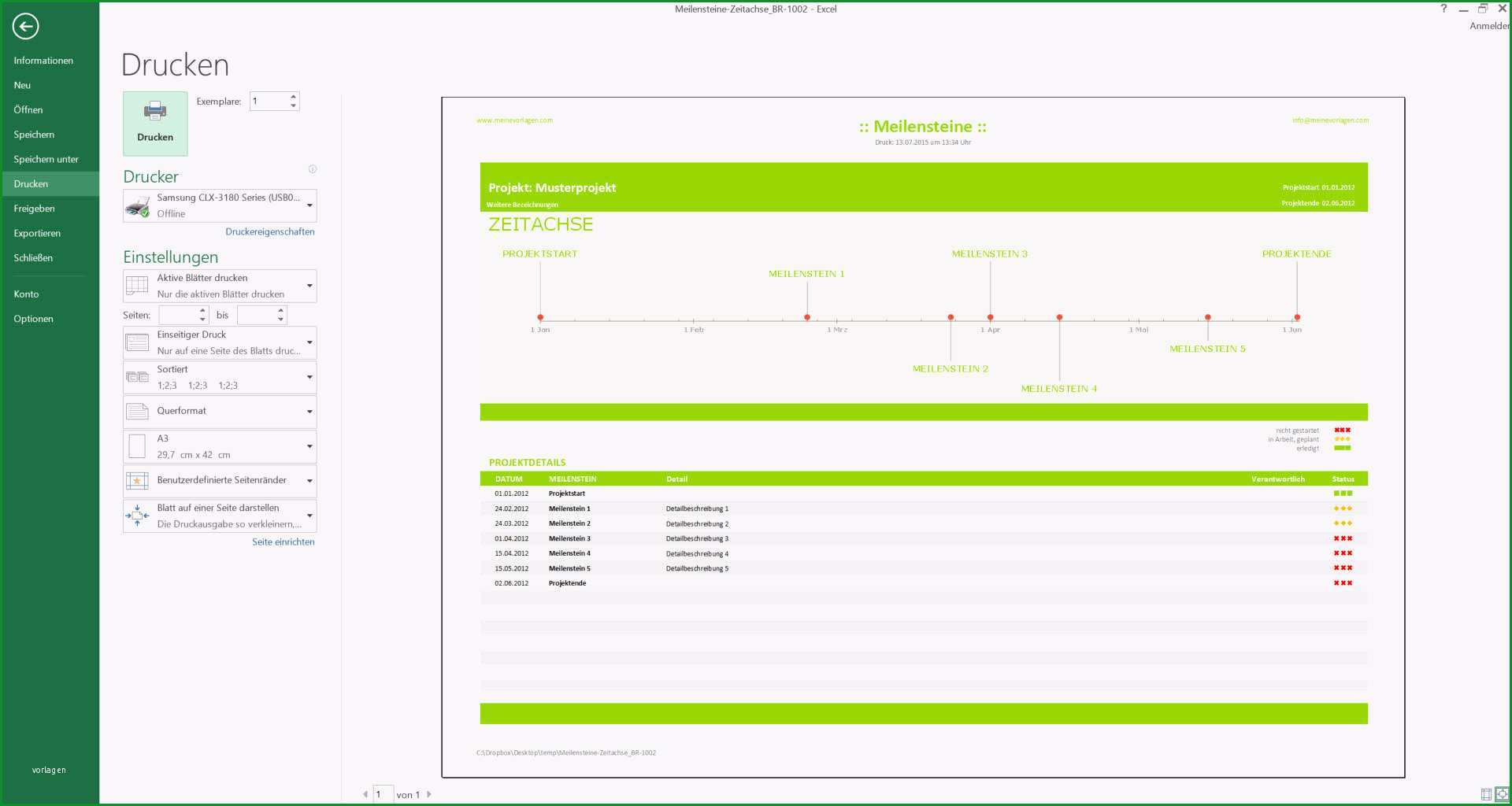This screenshot has width=1512, height=806.
Task: Click the back arrow to leave Backstage
Action: tap(25, 26)
